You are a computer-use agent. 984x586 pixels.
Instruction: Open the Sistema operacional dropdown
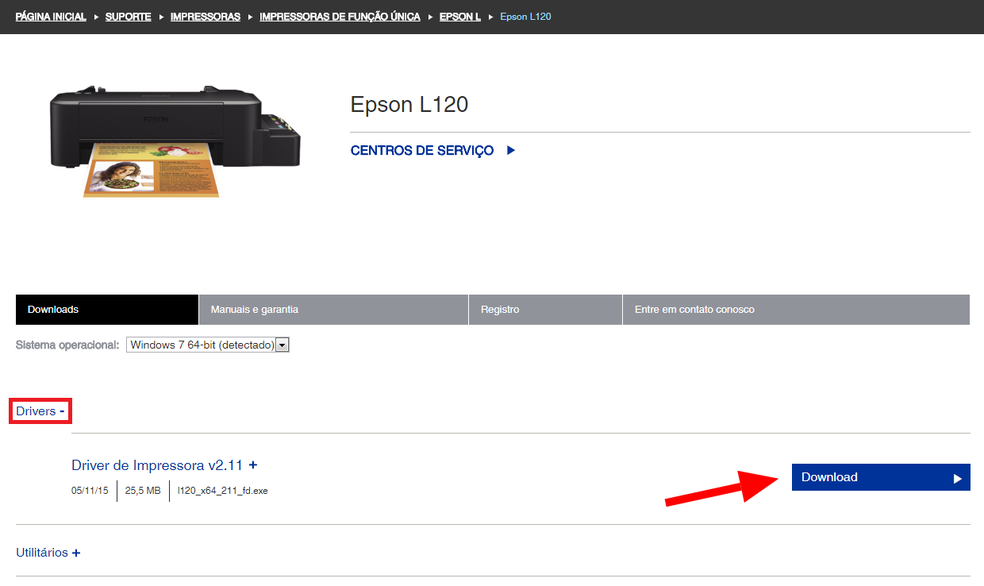coord(208,345)
